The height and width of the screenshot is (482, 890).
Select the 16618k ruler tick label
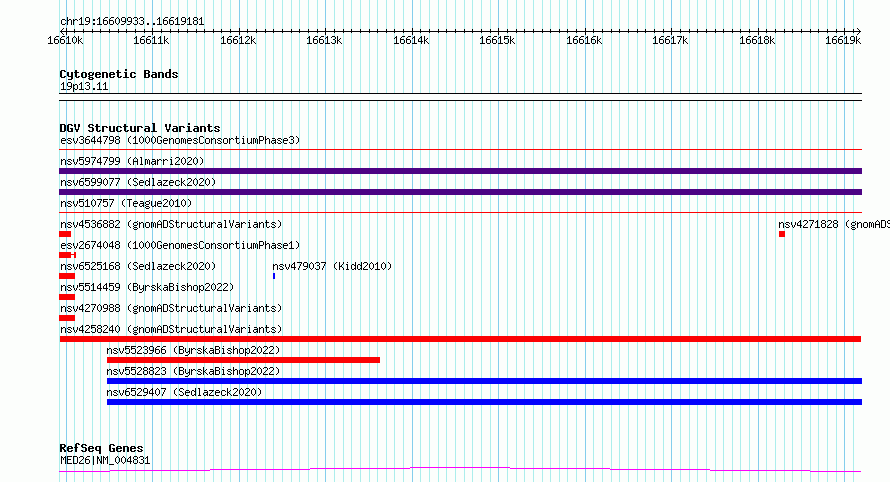[757, 40]
